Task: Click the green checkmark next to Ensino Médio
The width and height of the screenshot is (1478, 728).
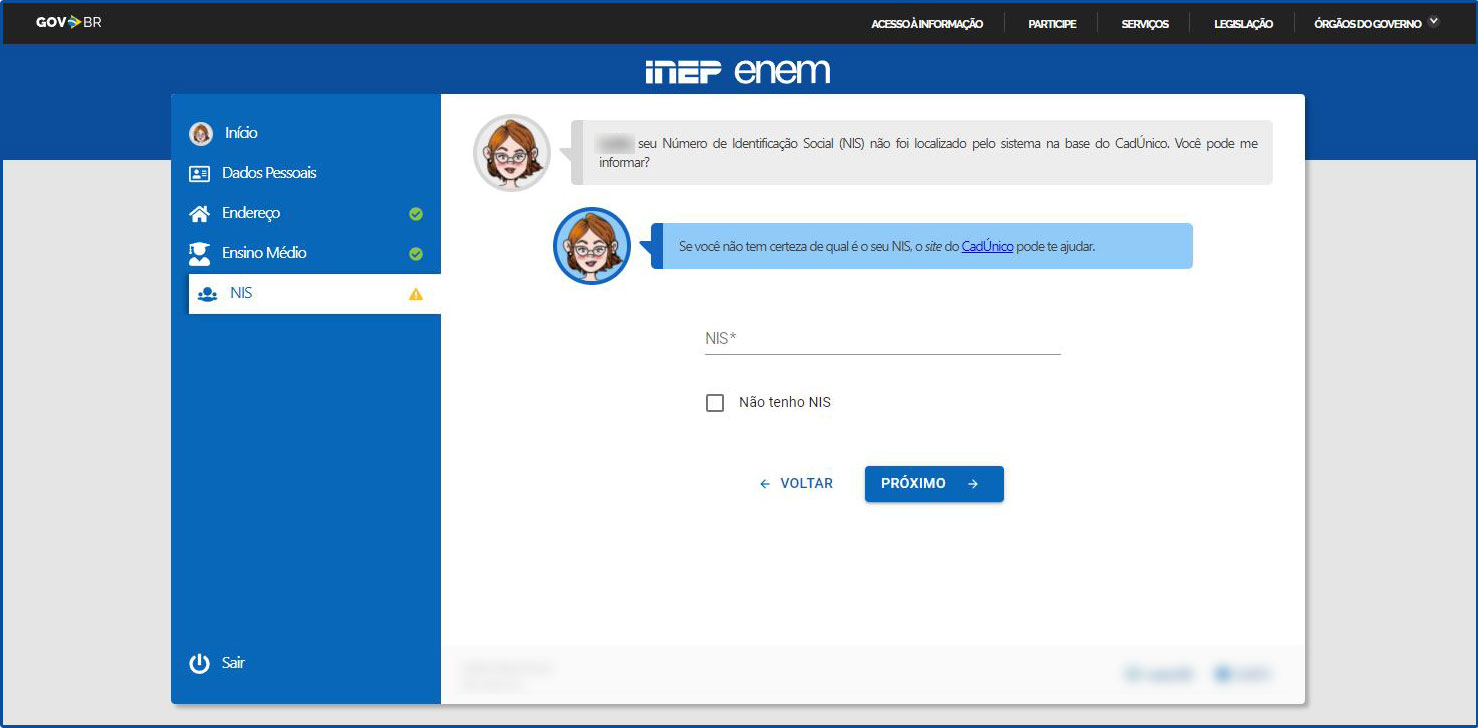Action: tap(416, 254)
